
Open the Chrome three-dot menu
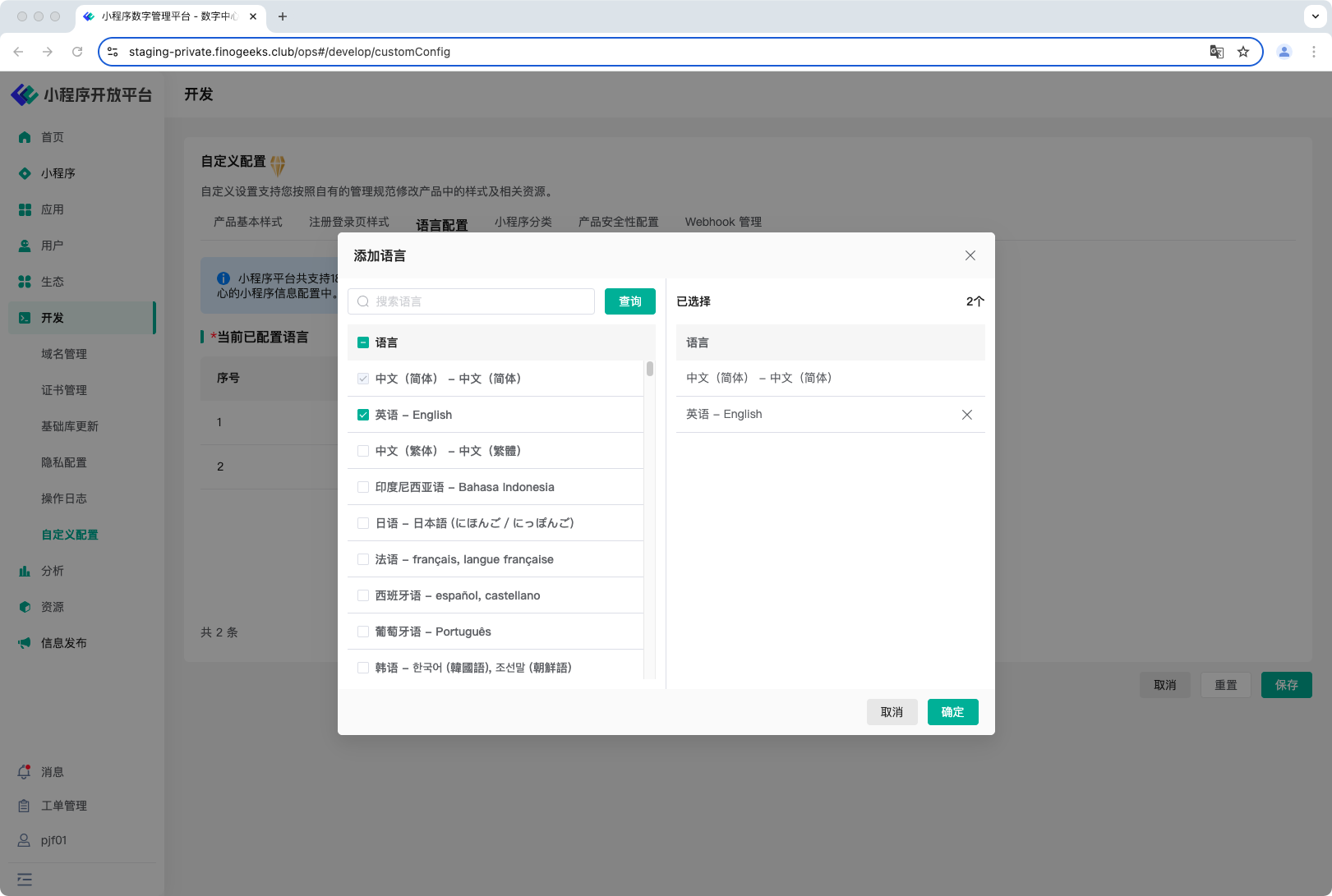[x=1313, y=52]
